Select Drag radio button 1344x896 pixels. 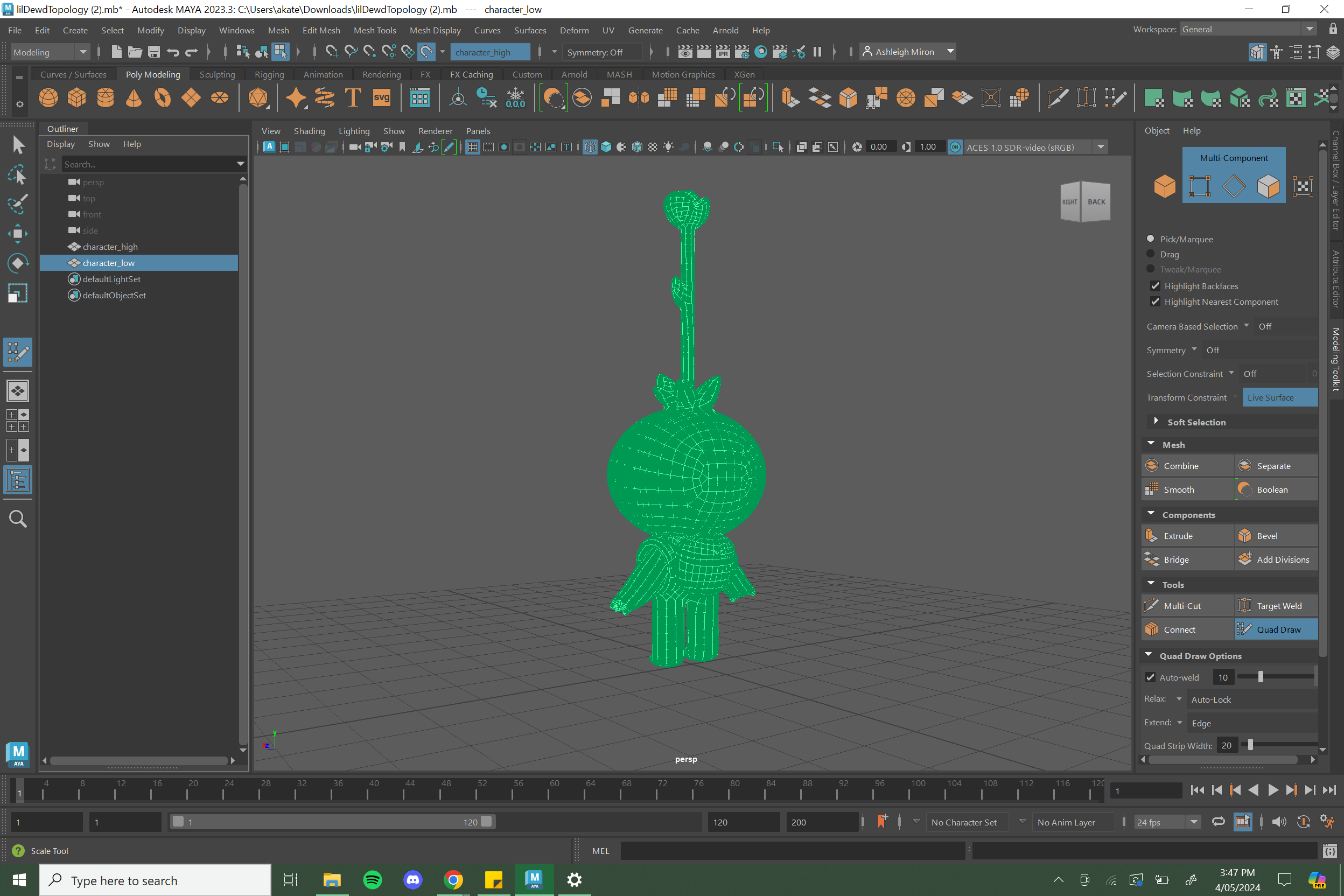[1150, 254]
